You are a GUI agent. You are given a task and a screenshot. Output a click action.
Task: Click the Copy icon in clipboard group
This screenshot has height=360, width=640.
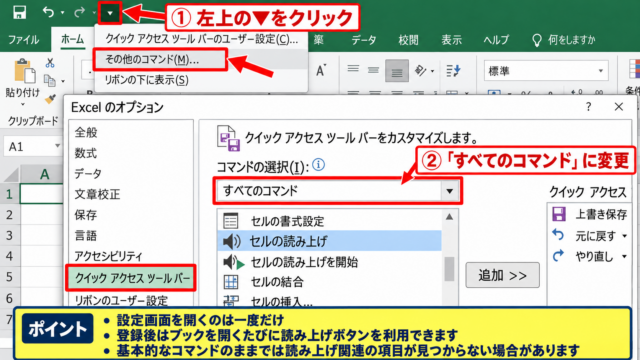[49, 80]
